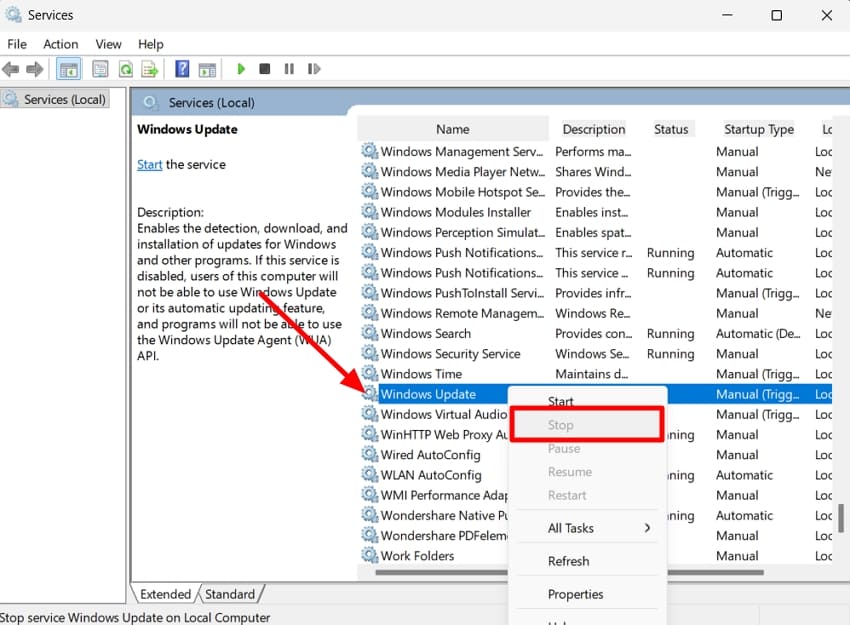Open the File menu
This screenshot has width=850, height=625.
17,44
